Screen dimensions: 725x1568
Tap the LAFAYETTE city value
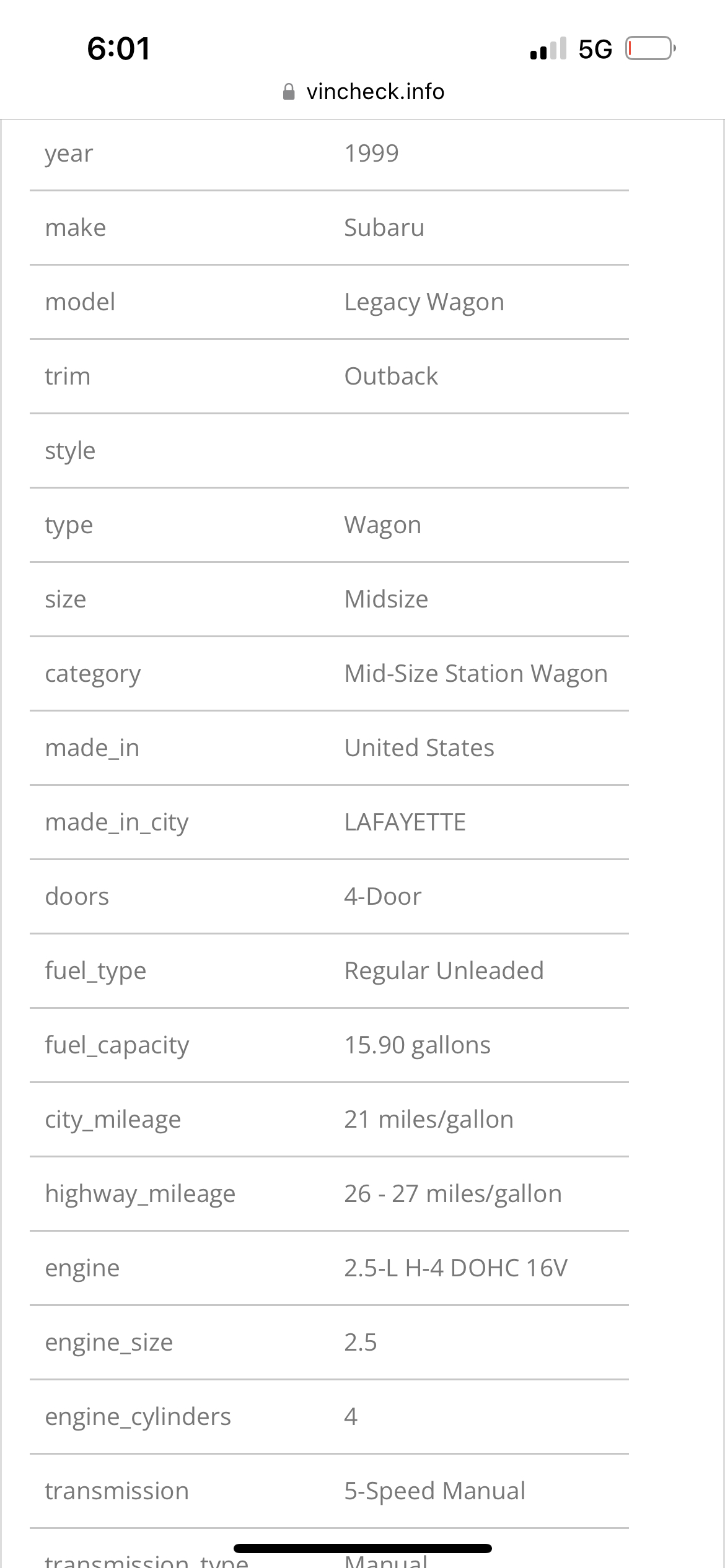(405, 822)
